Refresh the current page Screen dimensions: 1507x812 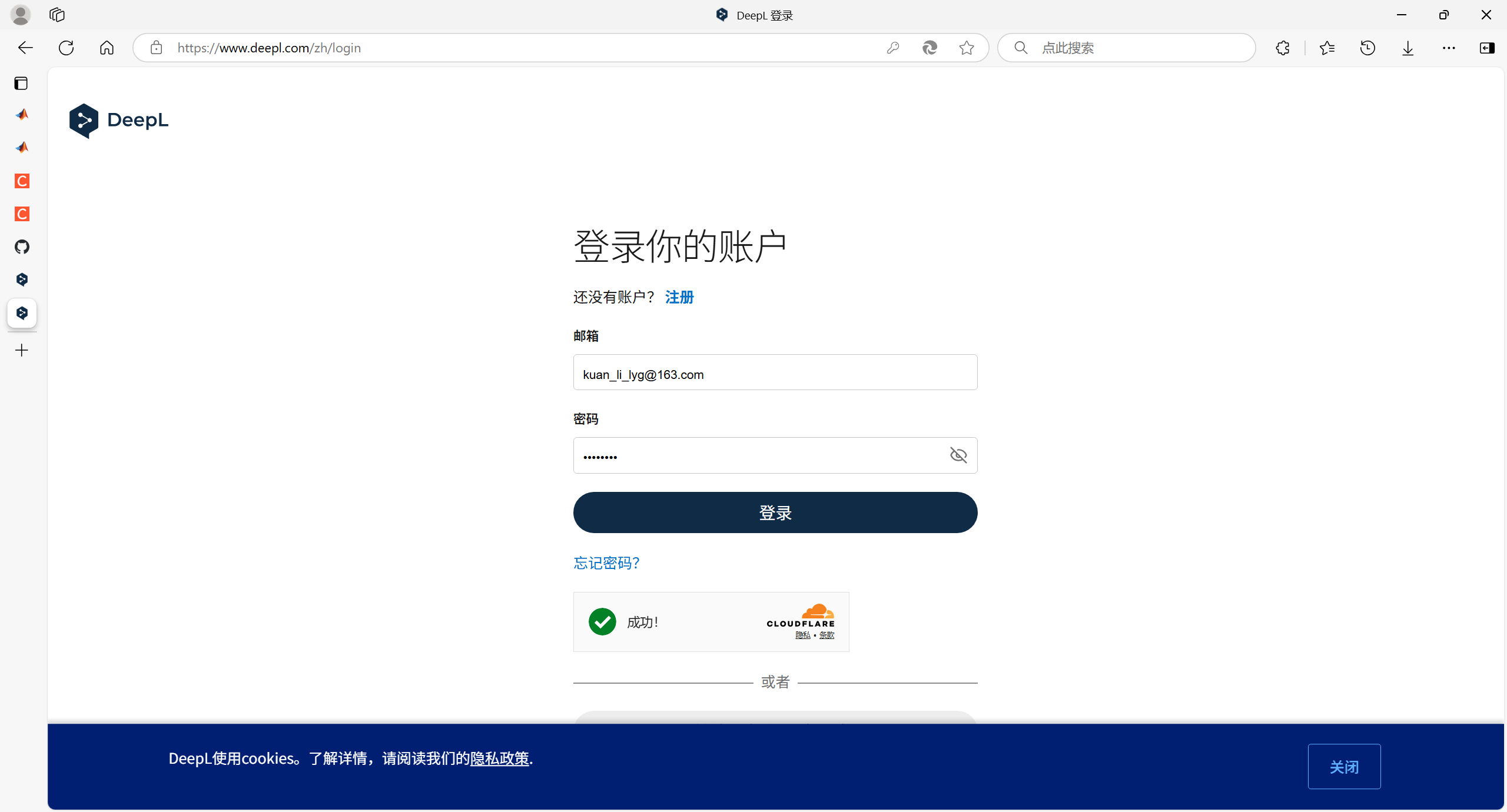(66, 48)
